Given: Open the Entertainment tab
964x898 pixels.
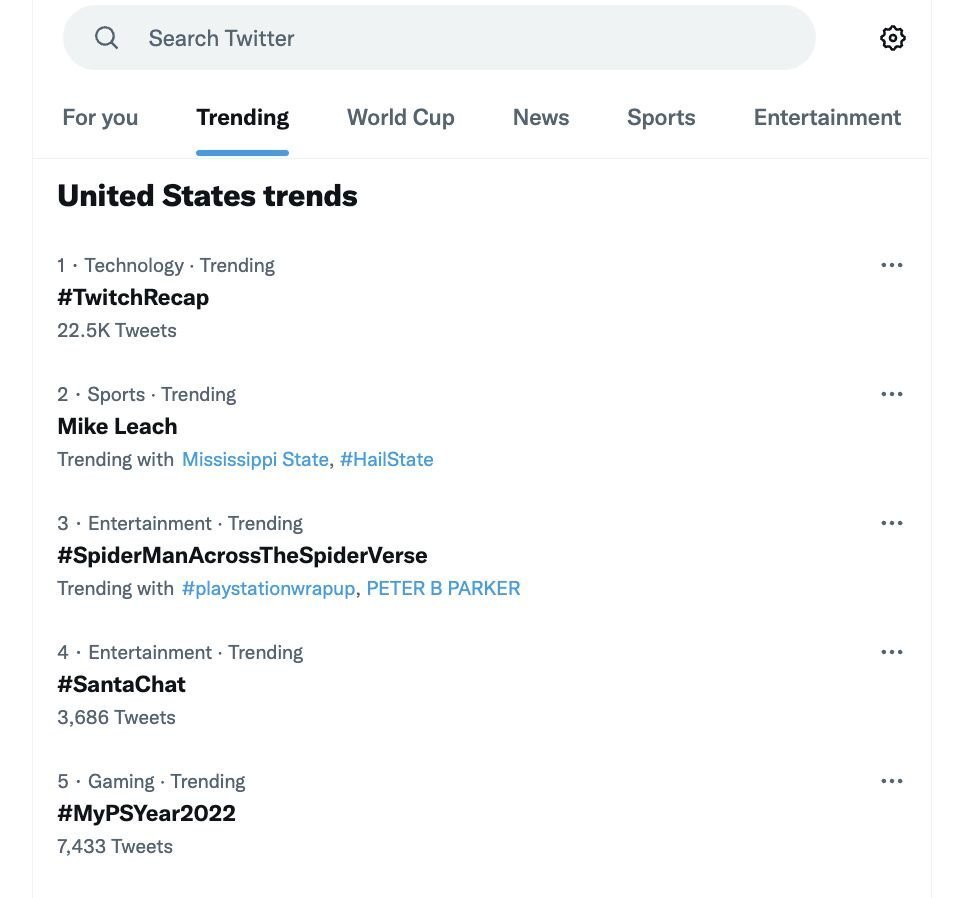Looking at the screenshot, I should (828, 117).
